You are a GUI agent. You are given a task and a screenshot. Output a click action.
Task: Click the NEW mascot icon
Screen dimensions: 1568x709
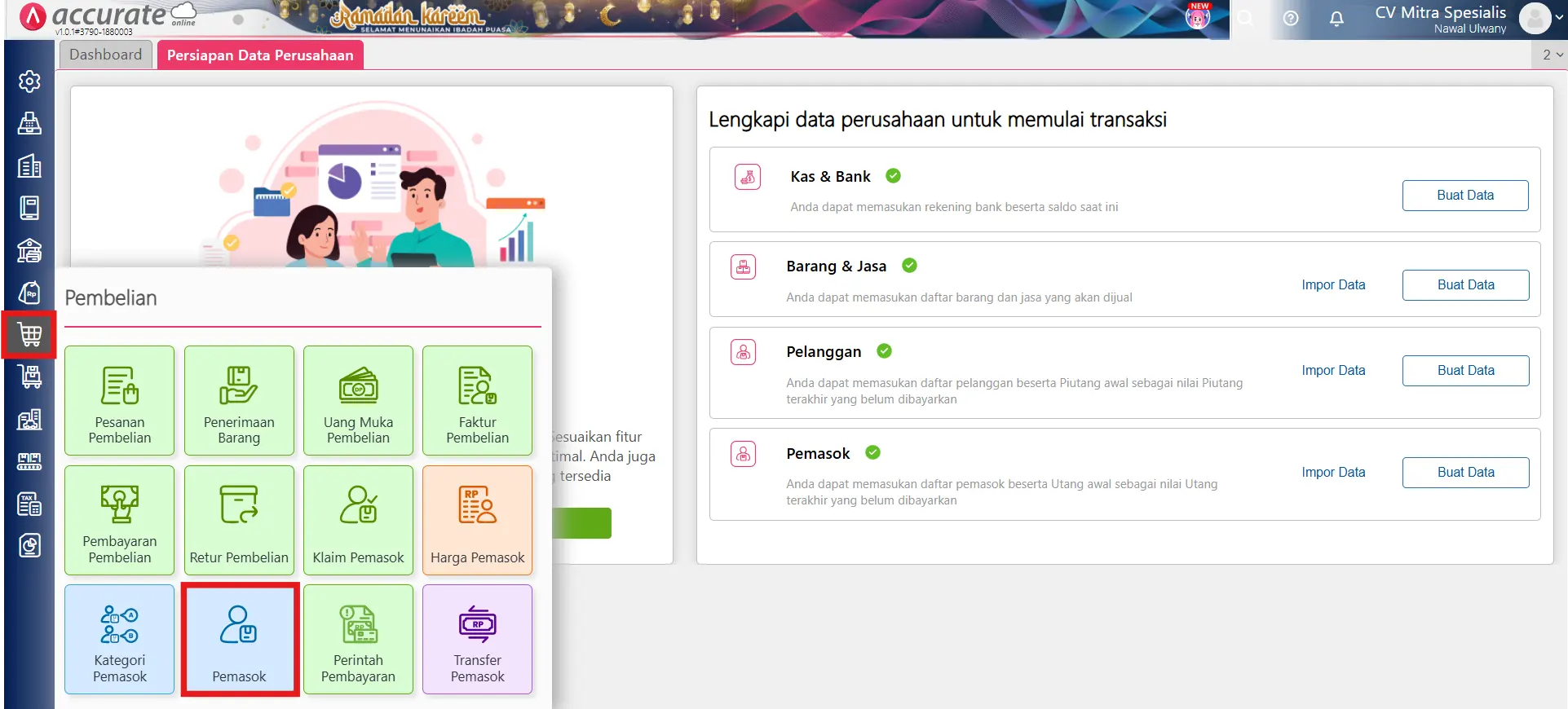coord(1198,16)
